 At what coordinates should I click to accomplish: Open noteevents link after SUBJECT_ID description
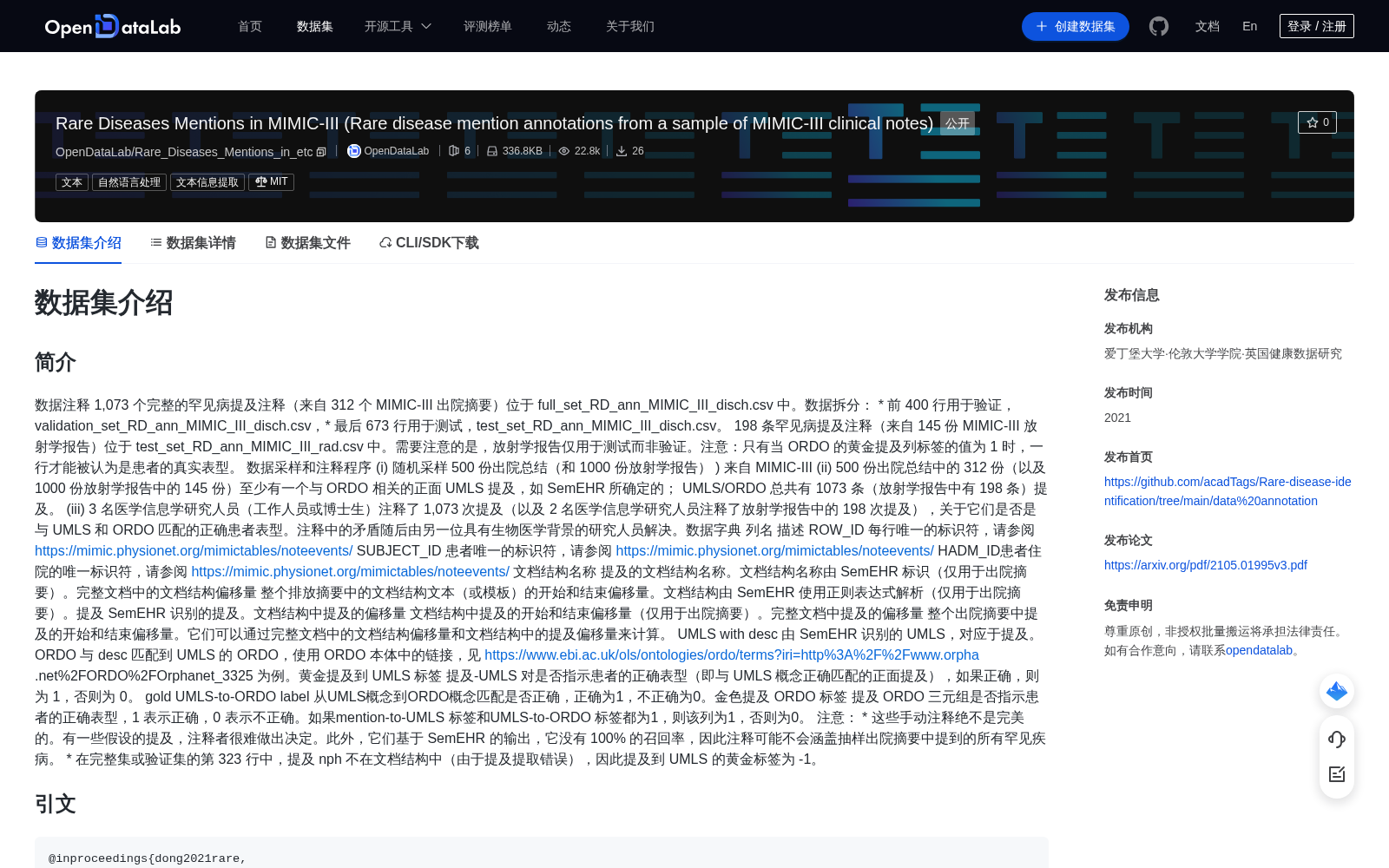pyautogui.click(x=774, y=551)
